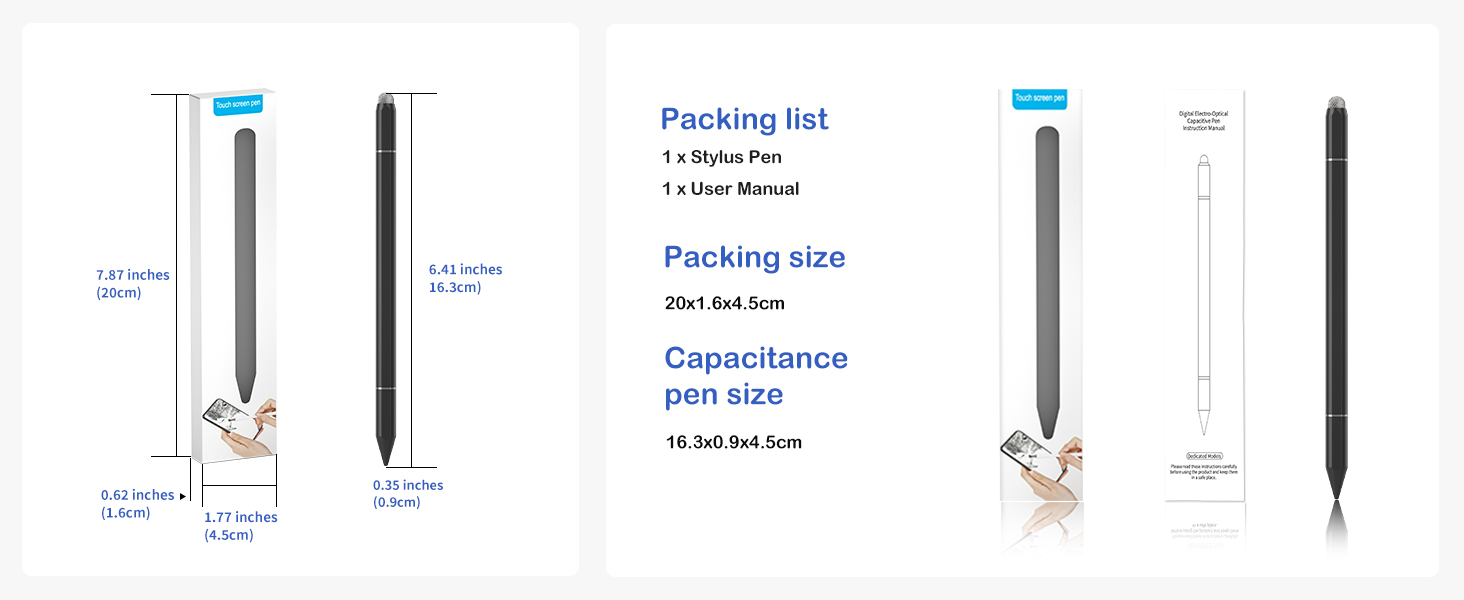Click the '16.3x0.9x4.5cm' dimensions text

tap(734, 442)
